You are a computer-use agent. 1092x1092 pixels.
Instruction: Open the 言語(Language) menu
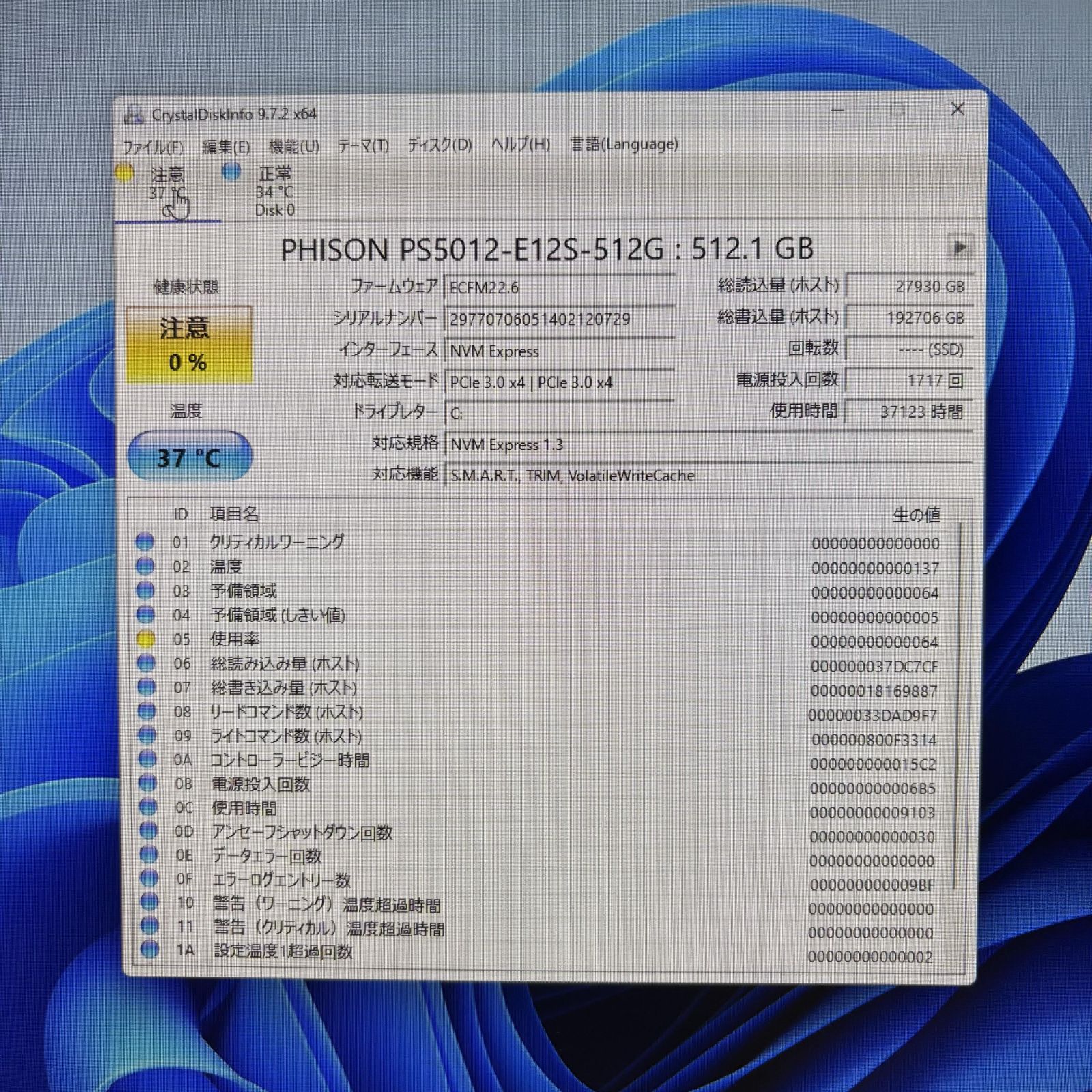(624, 144)
